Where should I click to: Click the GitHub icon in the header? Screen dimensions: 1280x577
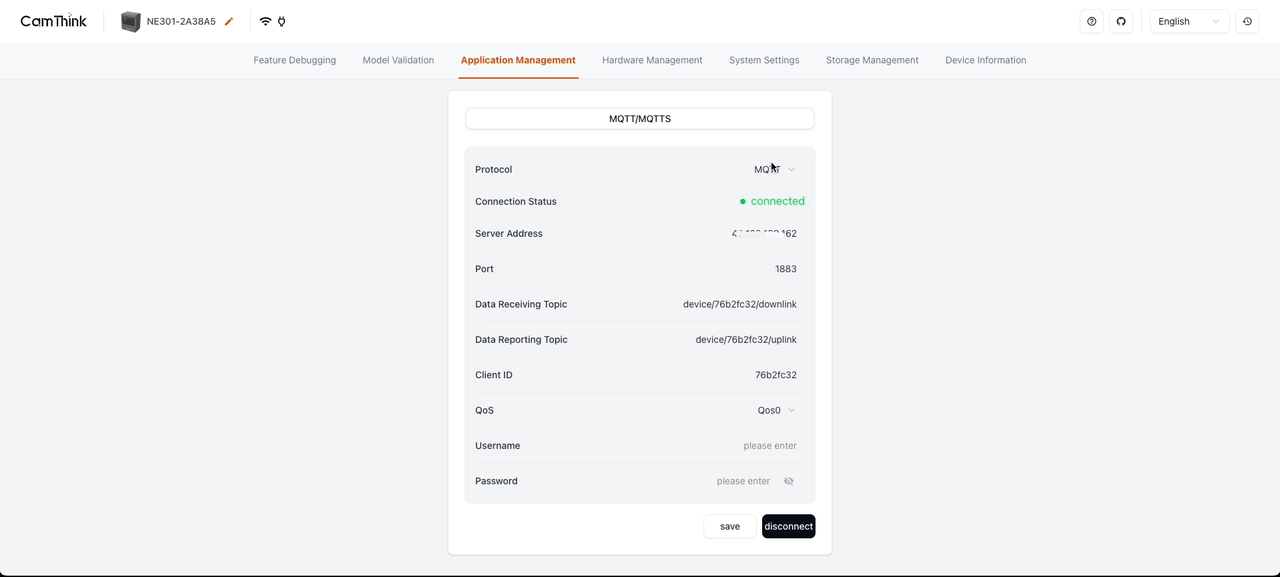(x=1121, y=21)
